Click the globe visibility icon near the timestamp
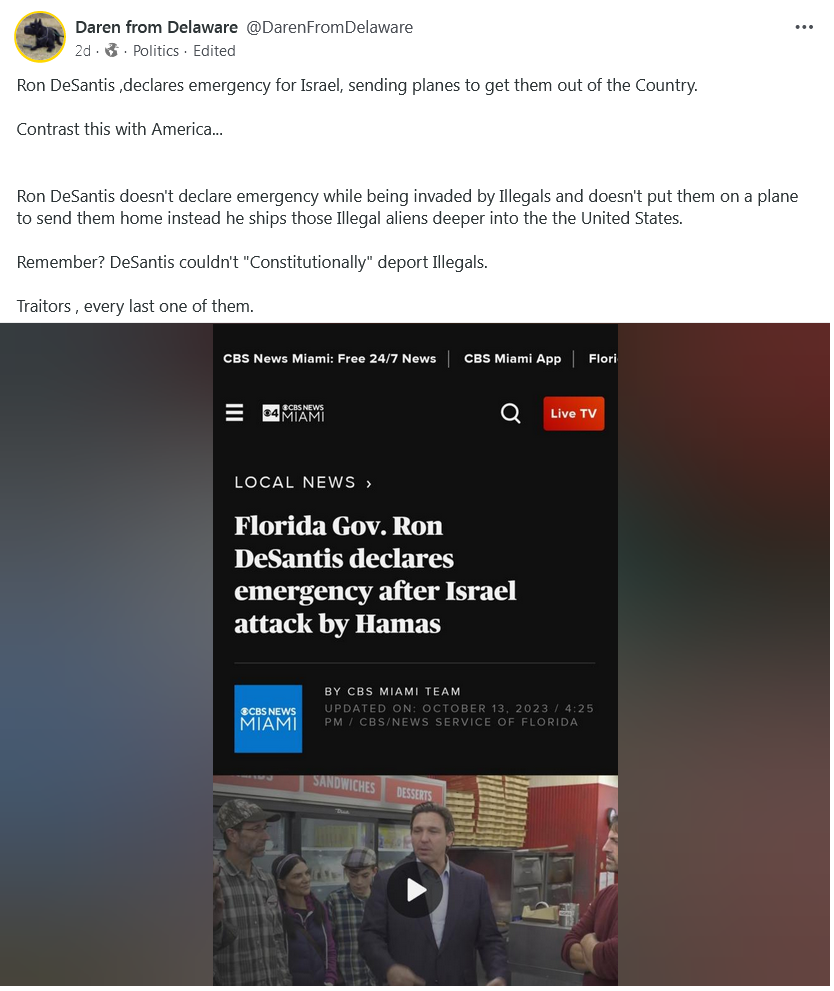This screenshot has width=834, height=991. click(x=112, y=51)
